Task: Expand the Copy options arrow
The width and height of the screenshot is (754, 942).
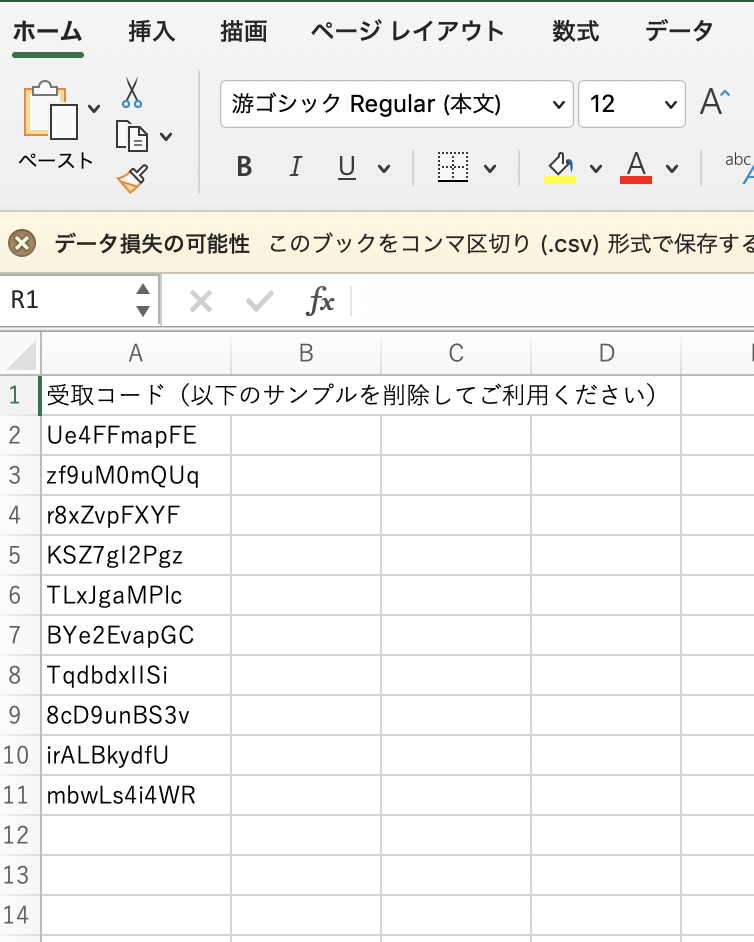Action: point(166,137)
